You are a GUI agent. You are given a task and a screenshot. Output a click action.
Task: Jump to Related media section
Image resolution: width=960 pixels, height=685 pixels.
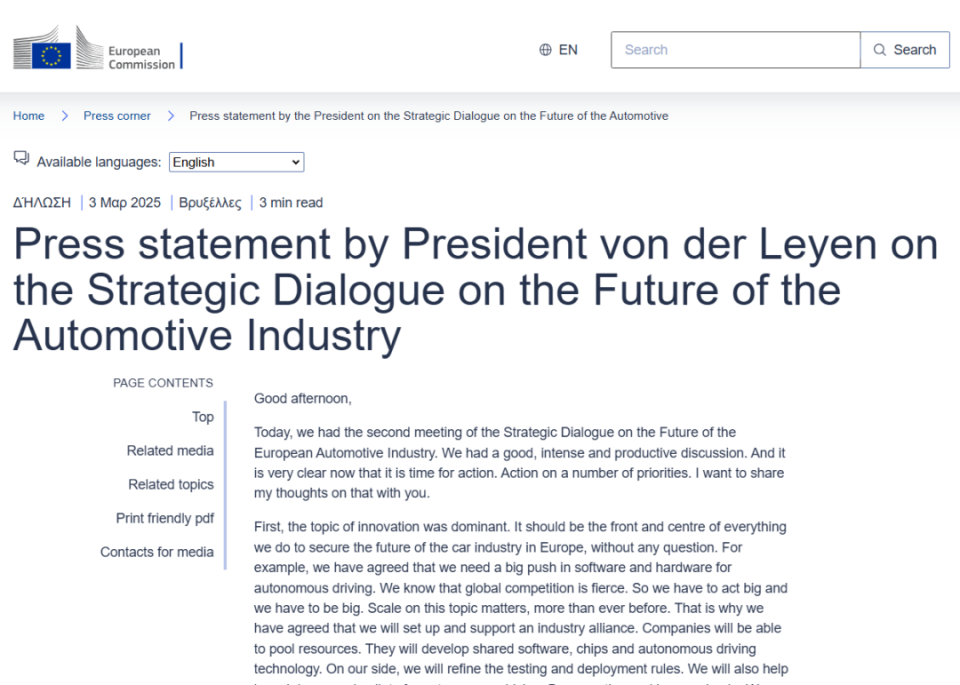170,451
